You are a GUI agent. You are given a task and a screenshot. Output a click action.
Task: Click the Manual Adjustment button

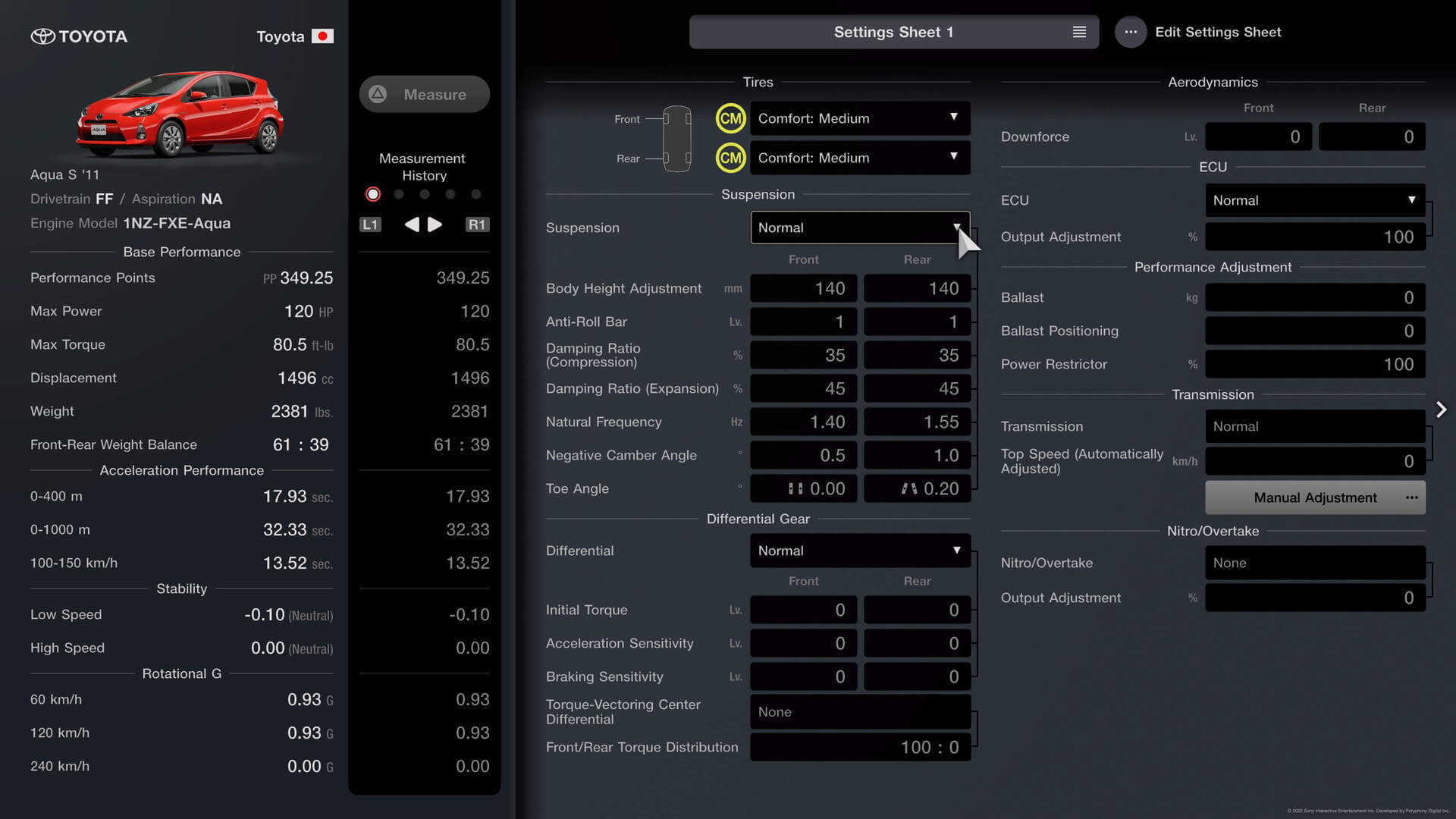pyautogui.click(x=1316, y=497)
